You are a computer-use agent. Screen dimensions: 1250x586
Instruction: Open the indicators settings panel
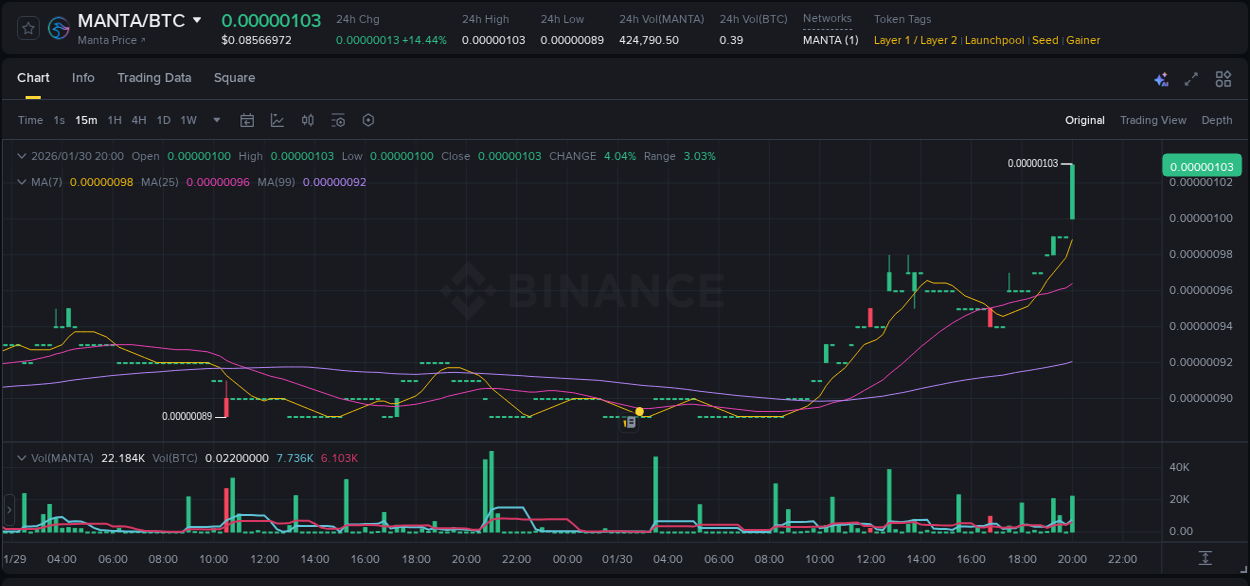338,120
